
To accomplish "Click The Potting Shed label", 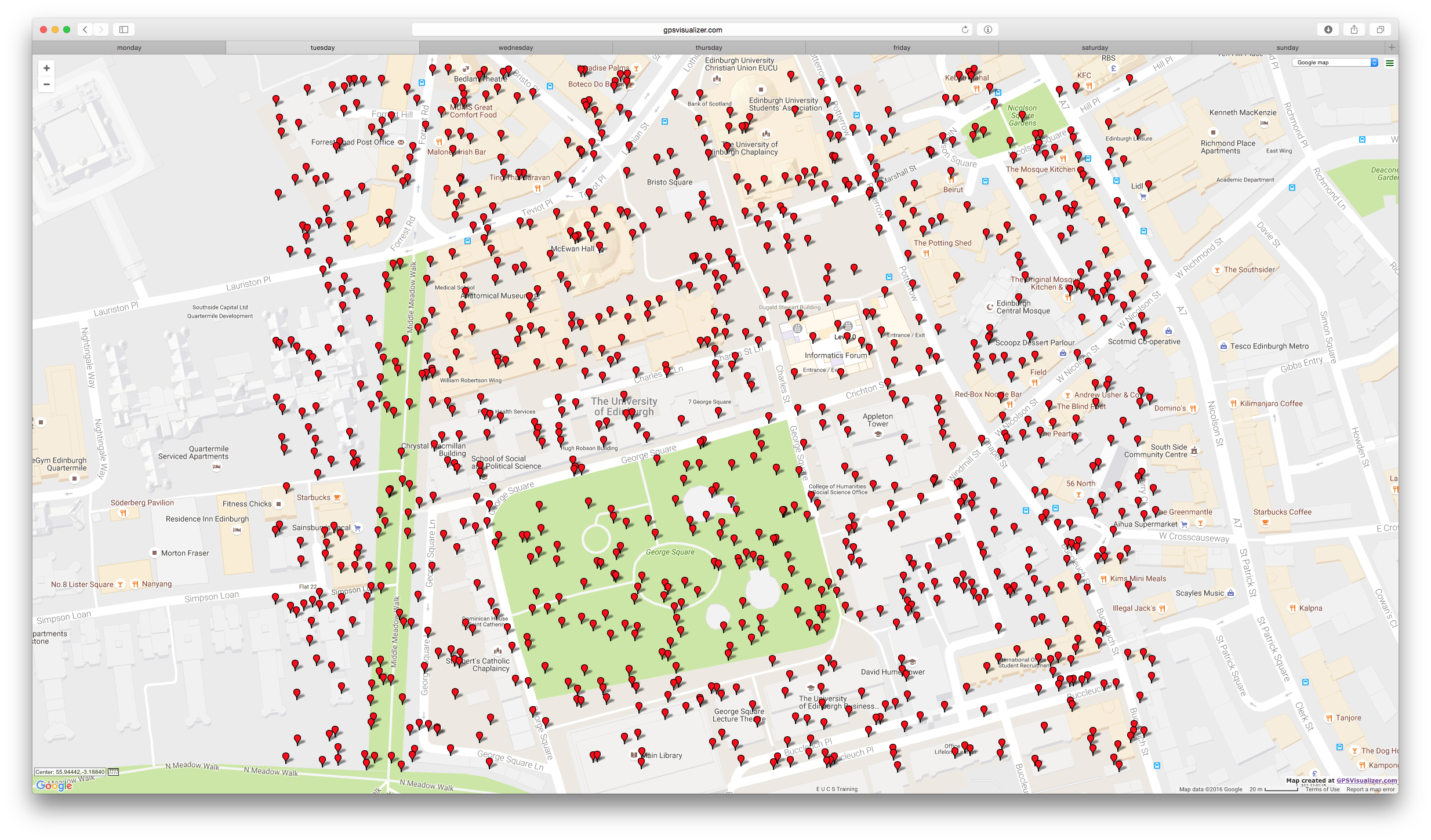I will point(942,243).
